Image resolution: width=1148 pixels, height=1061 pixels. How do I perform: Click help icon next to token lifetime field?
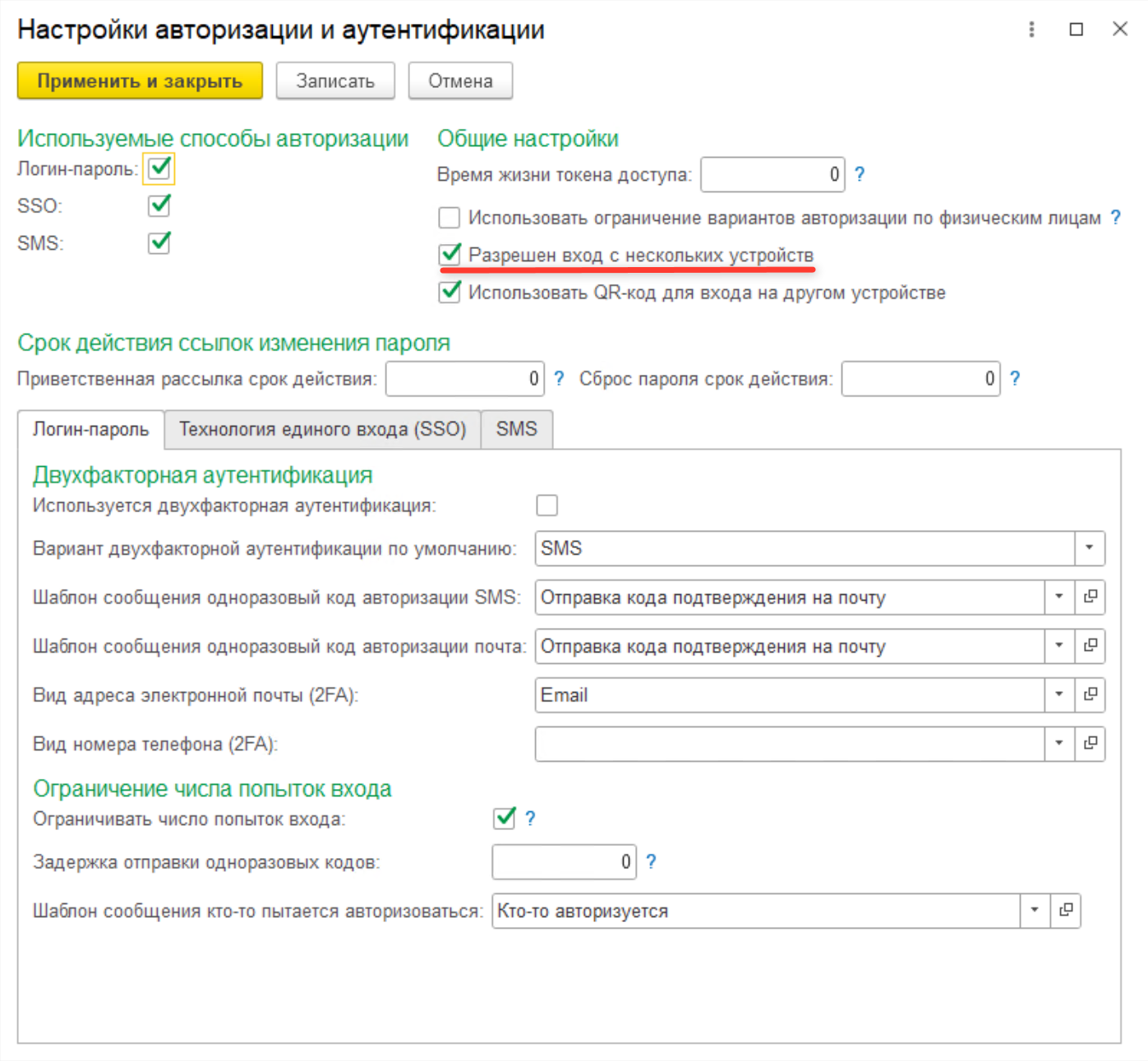pyautogui.click(x=860, y=174)
